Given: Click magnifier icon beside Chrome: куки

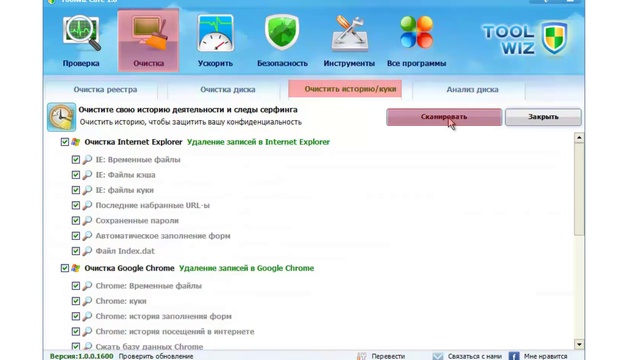Looking at the screenshot, I should click(x=87, y=301).
